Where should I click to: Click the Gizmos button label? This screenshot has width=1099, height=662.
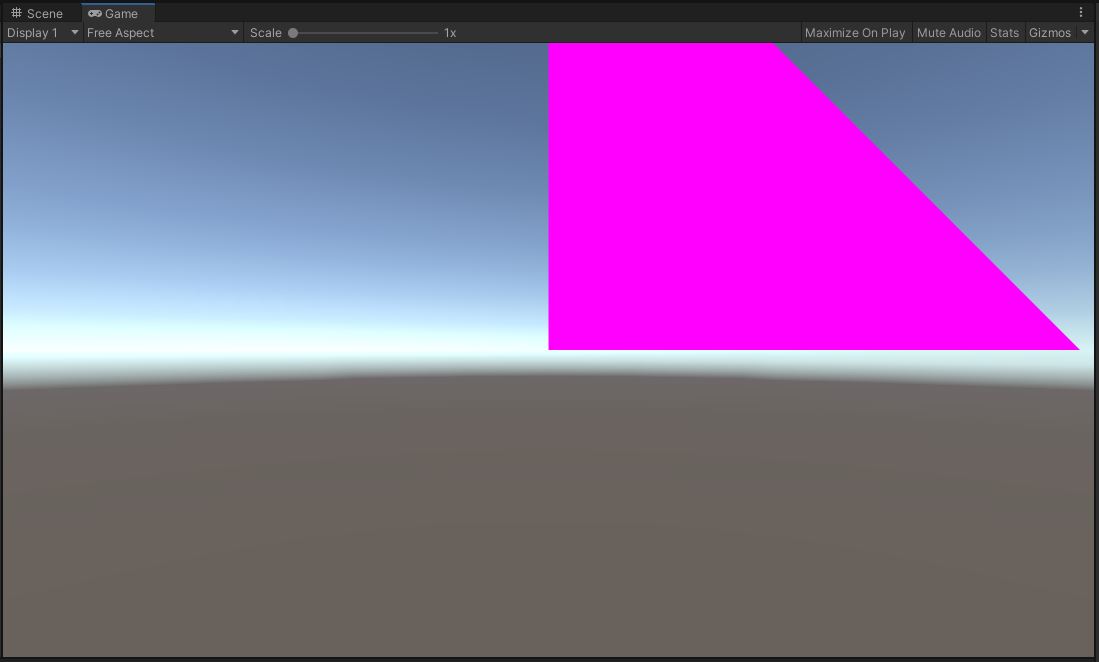1050,32
